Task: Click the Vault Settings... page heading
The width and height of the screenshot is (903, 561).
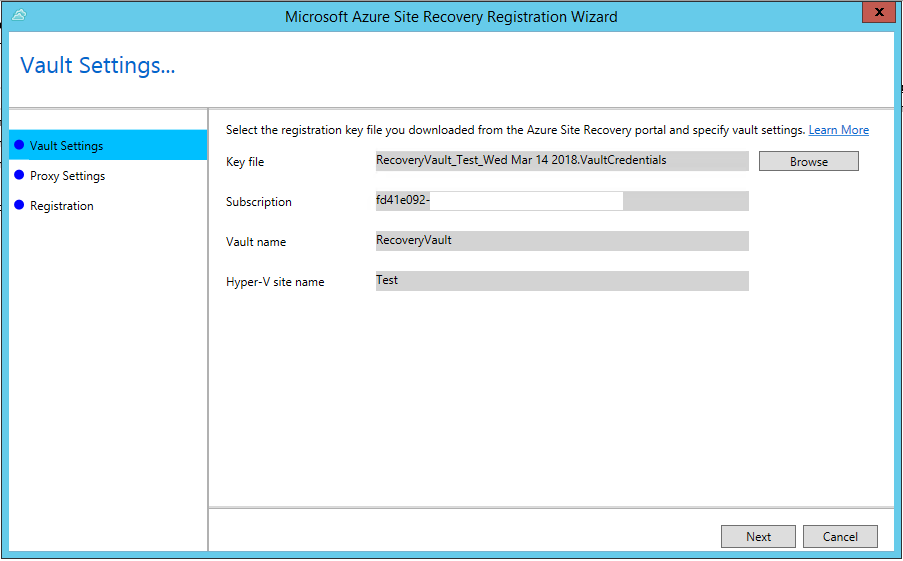Action: tap(97, 66)
